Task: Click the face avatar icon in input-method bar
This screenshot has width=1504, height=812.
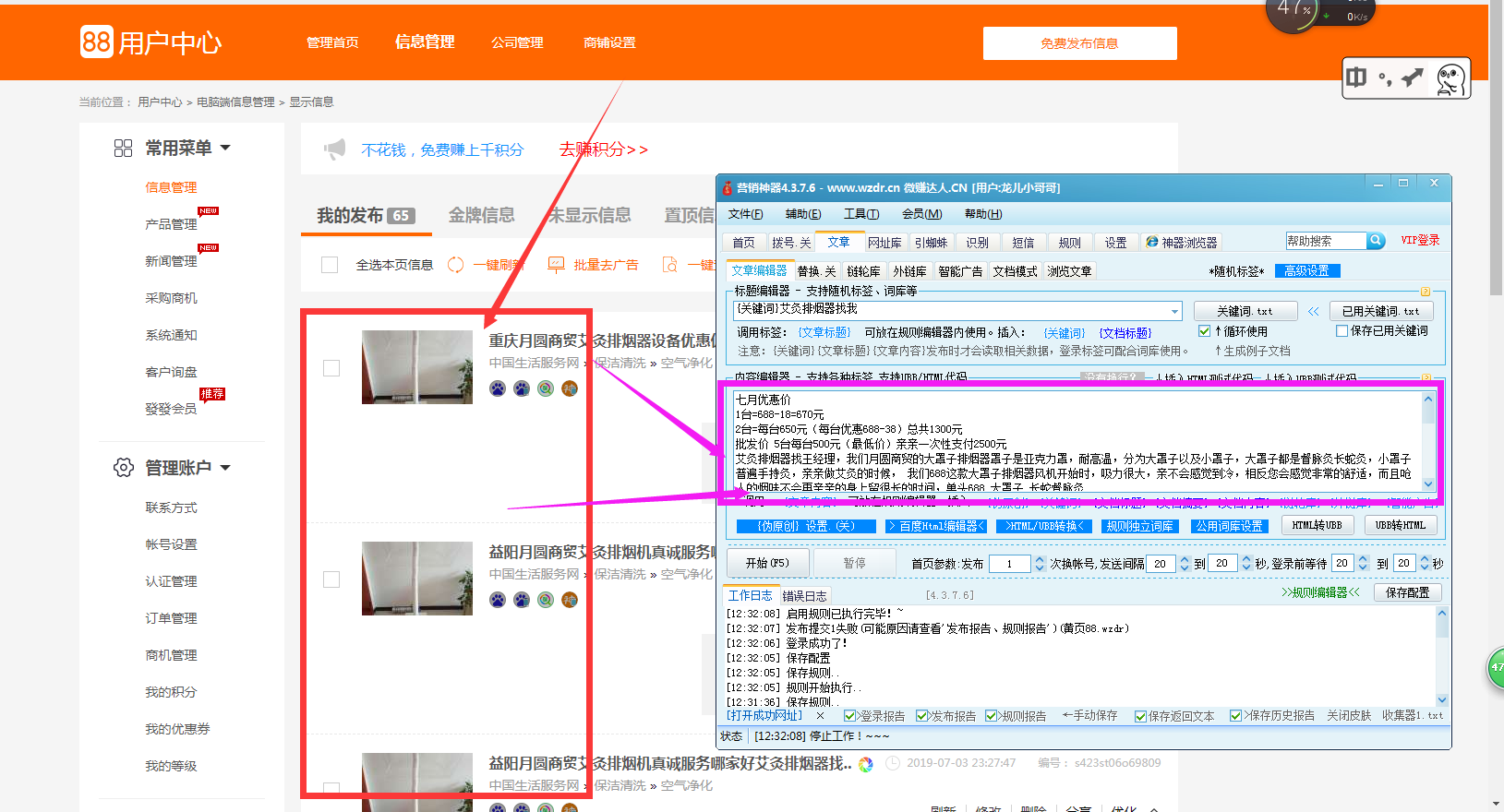Action: pyautogui.click(x=1450, y=79)
